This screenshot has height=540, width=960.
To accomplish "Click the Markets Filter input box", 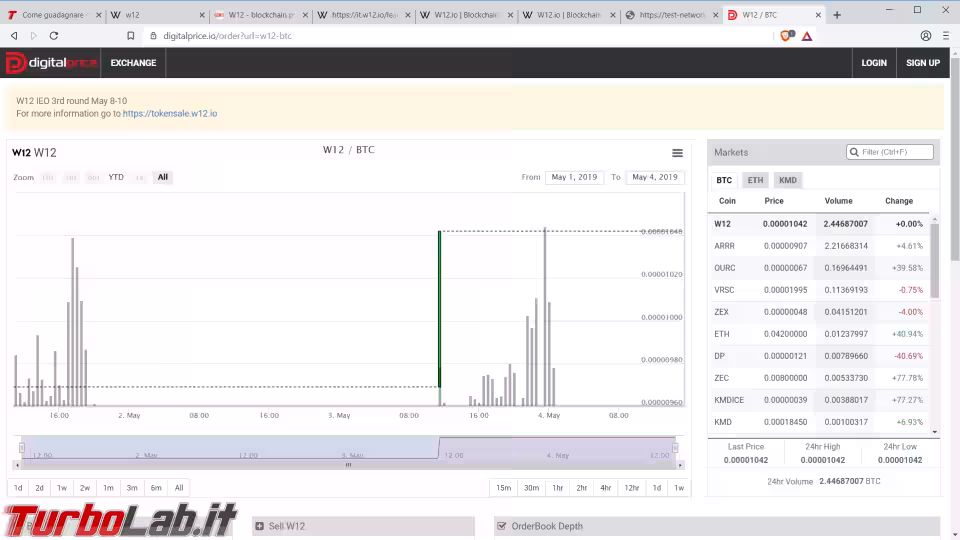I will 890,152.
